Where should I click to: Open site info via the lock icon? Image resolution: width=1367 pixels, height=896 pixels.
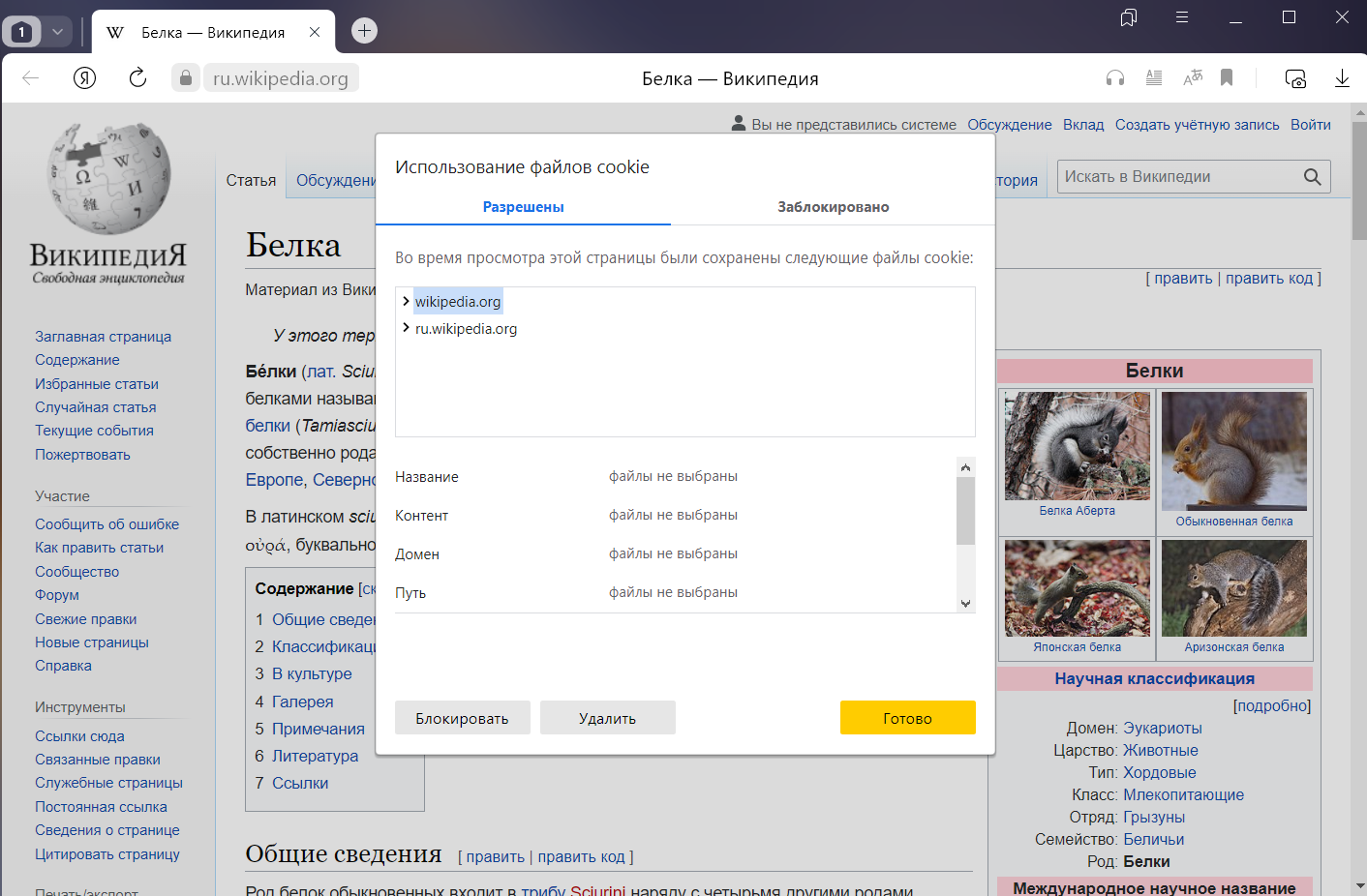coord(186,78)
